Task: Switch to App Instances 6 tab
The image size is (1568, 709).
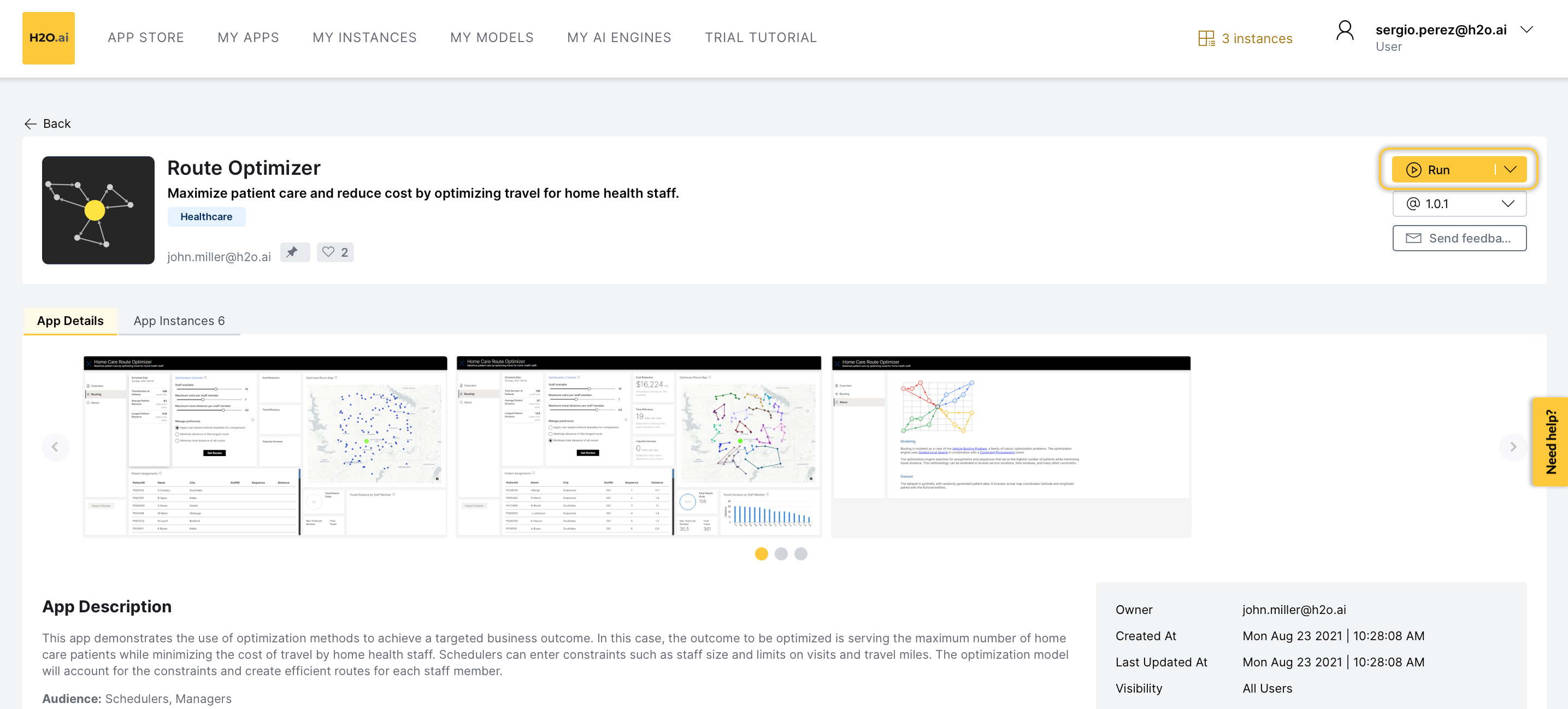Action: [x=179, y=321]
